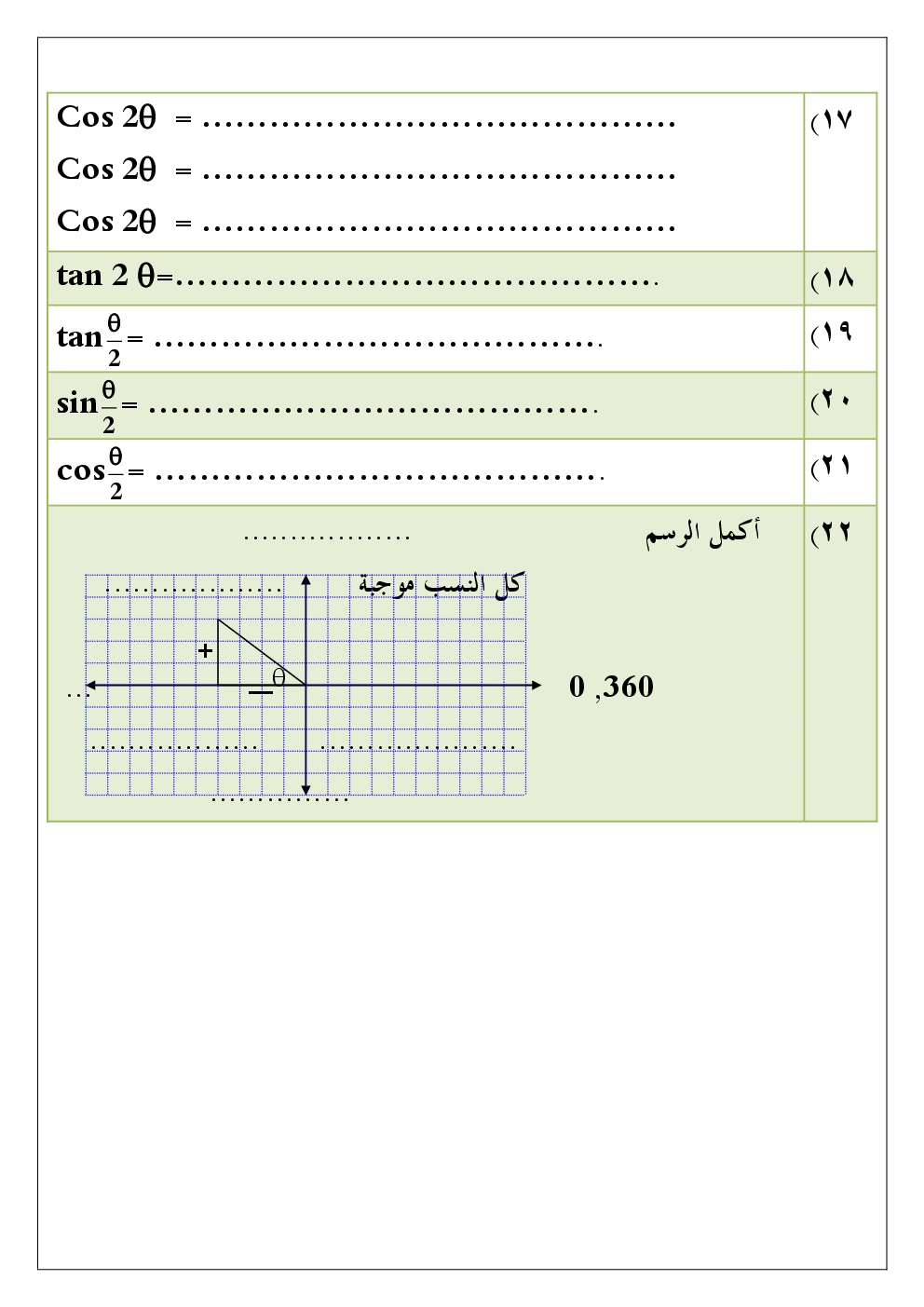Click the dotted blank for sin θ/2
924x1307 pixels.
[x=372, y=409]
